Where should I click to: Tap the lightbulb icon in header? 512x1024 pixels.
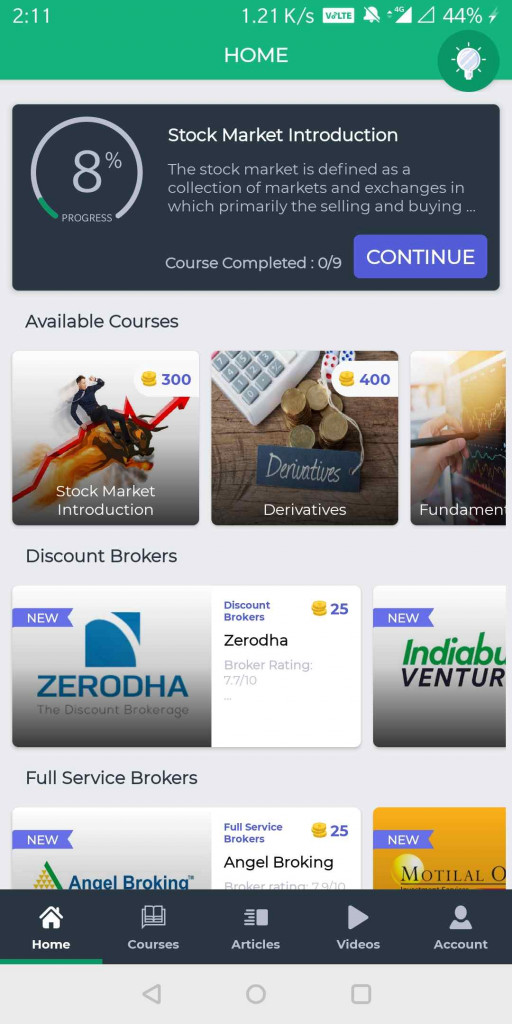[468, 61]
